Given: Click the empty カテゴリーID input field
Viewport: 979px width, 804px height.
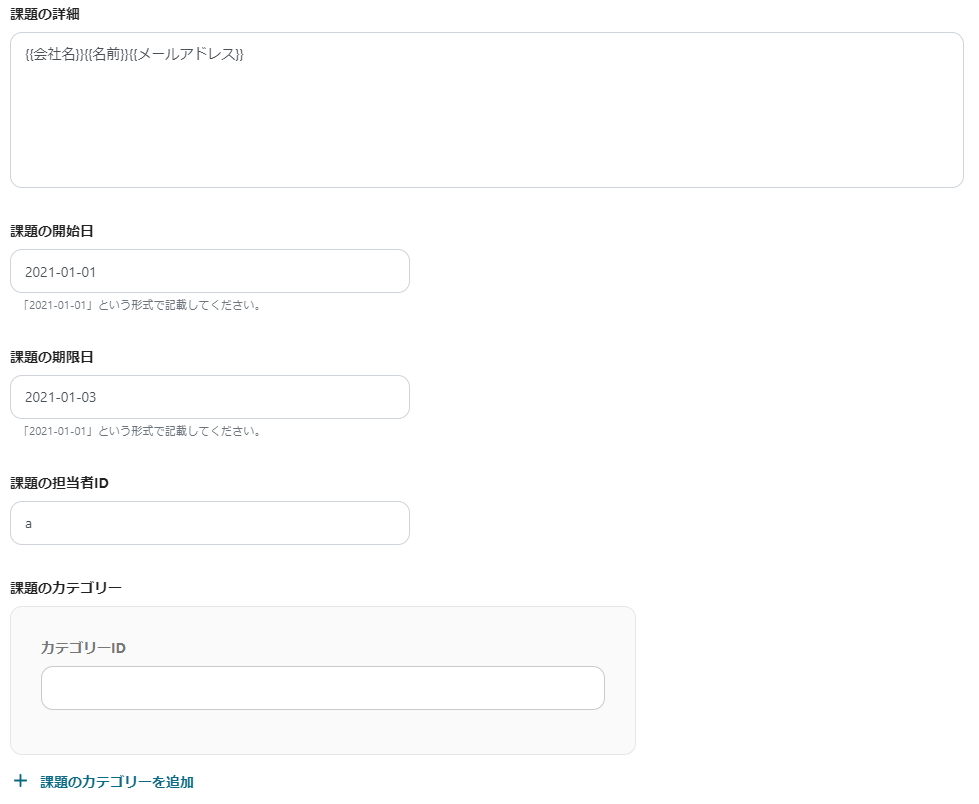Looking at the screenshot, I should point(323,688).
